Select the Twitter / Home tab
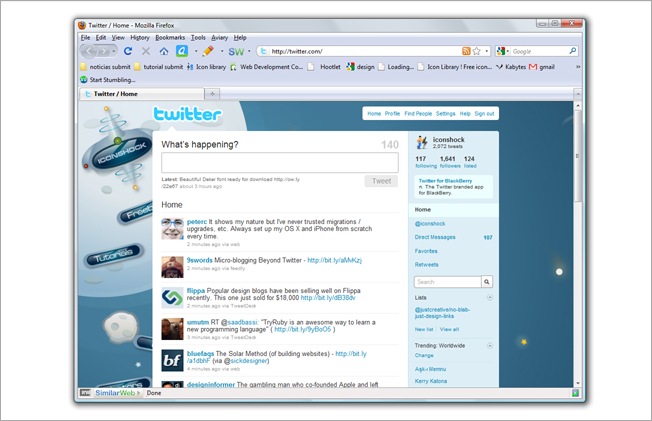Viewport: 652px width, 421px height. [x=142, y=94]
